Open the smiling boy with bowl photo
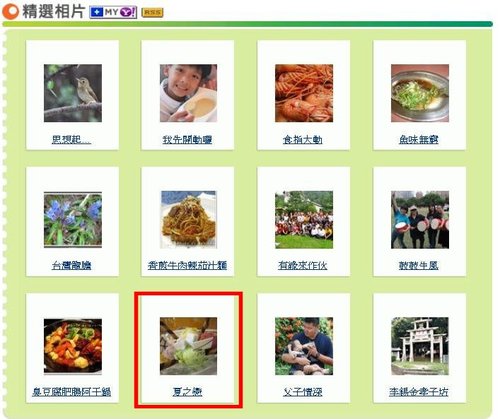The width and height of the screenshot is (500, 419). tap(188, 93)
